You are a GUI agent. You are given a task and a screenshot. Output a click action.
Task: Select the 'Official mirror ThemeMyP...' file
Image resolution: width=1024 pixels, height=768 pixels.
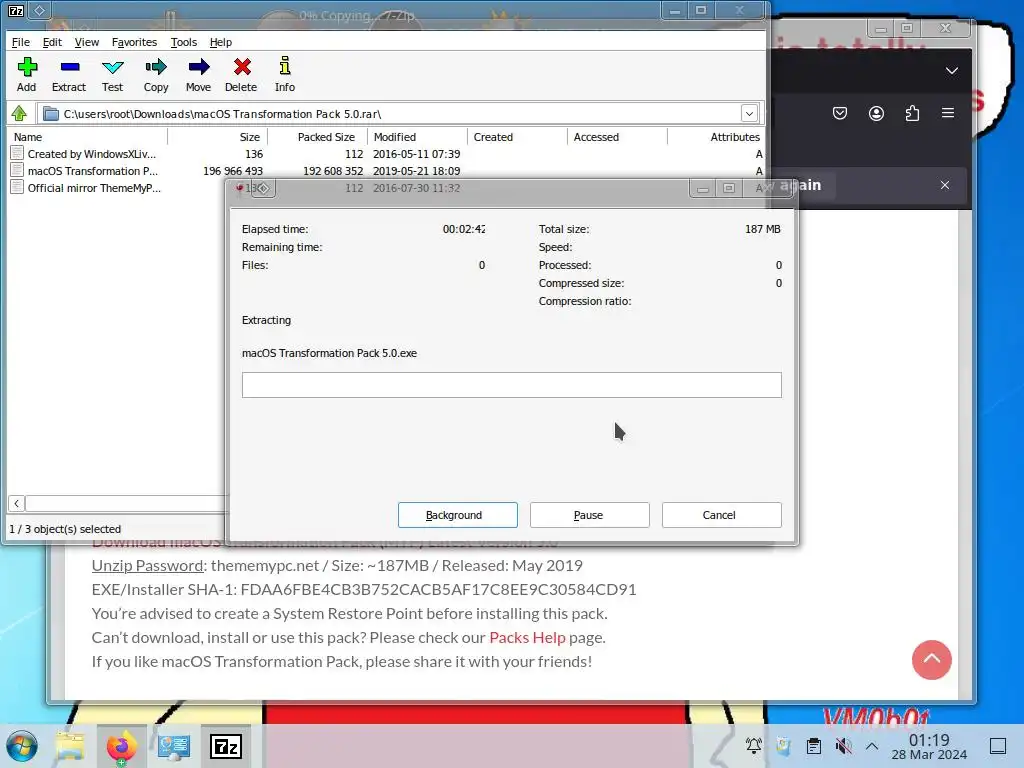(94, 188)
